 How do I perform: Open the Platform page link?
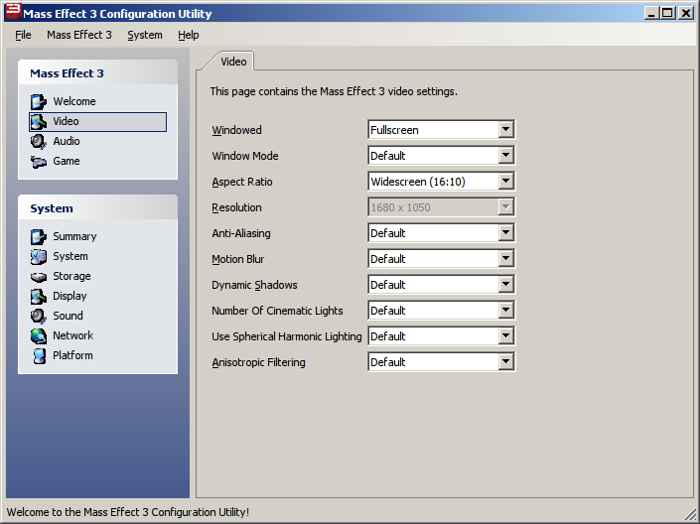point(73,356)
